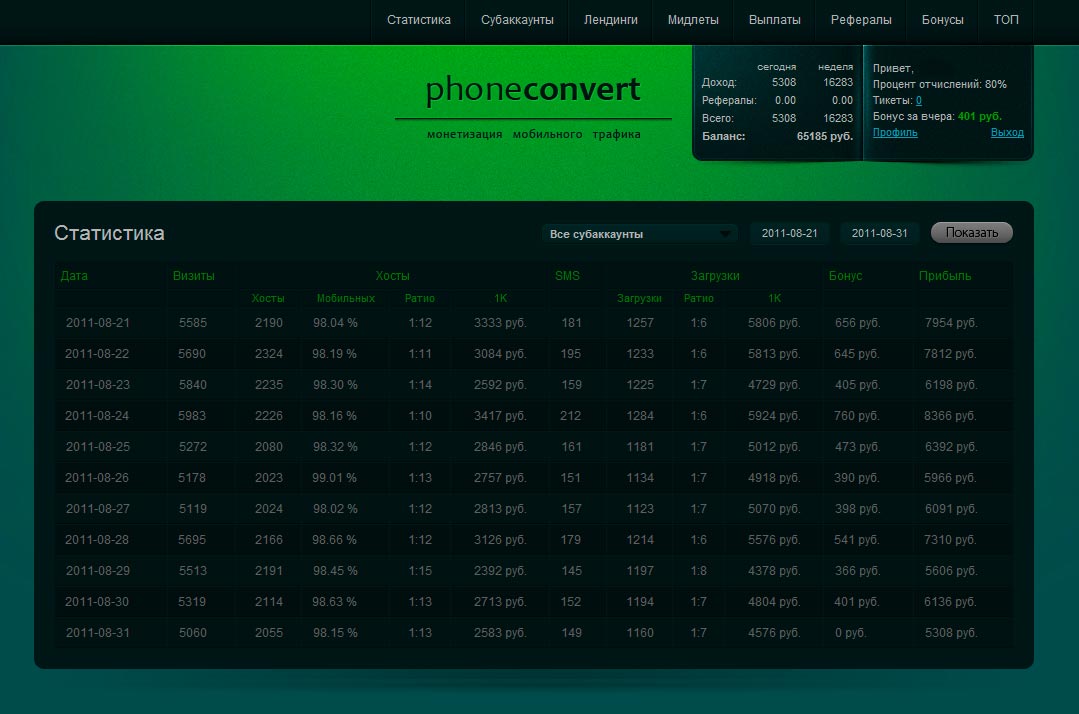Screen dimensions: 1079x714
Task: Click hosts value 2324
Action: pos(268,354)
